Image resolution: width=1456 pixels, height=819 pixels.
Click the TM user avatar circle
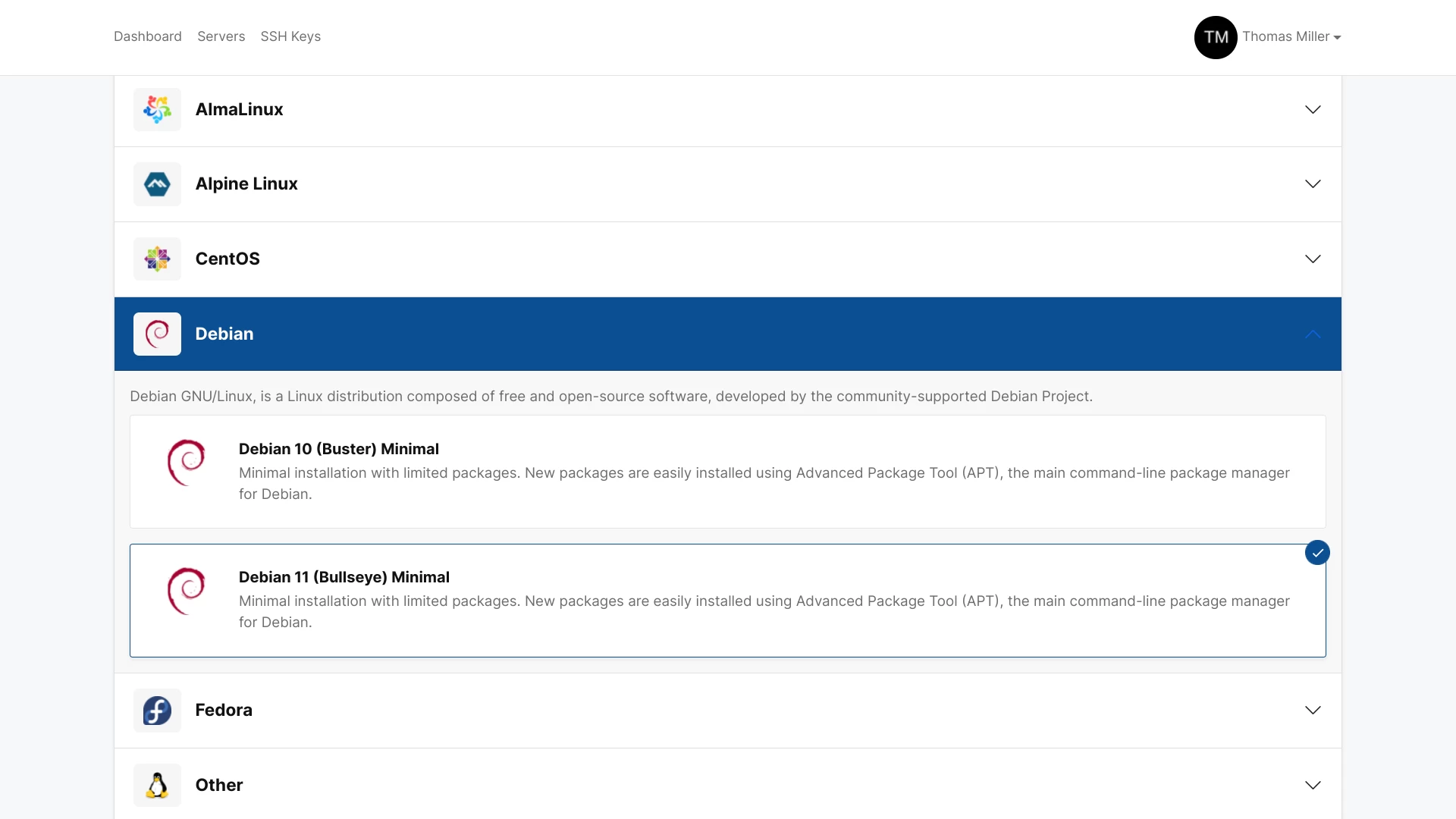point(1216,37)
